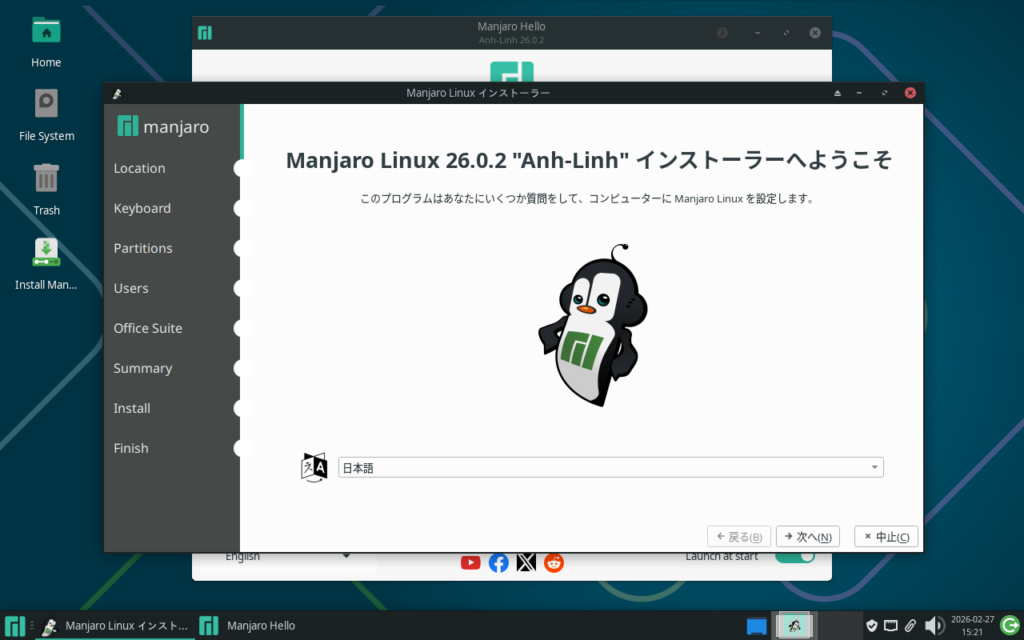Click the clock date and time display

971,626
